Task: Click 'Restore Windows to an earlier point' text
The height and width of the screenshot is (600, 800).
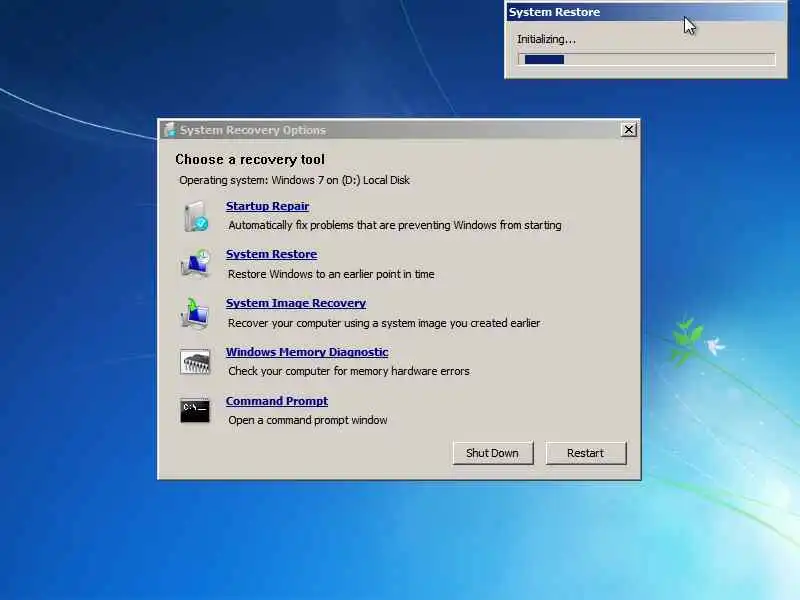Action: click(331, 274)
